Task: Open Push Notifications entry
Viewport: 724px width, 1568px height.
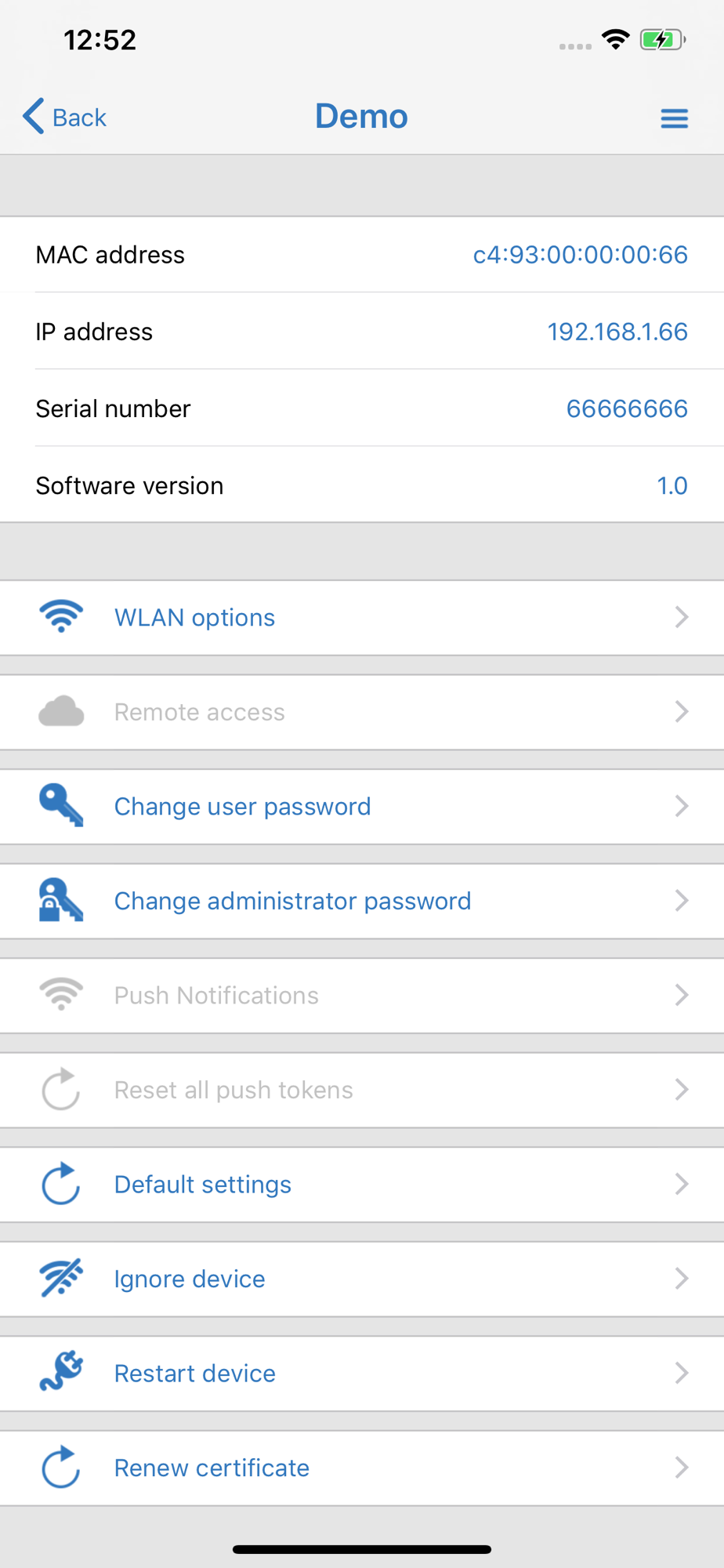Action: tap(216, 996)
